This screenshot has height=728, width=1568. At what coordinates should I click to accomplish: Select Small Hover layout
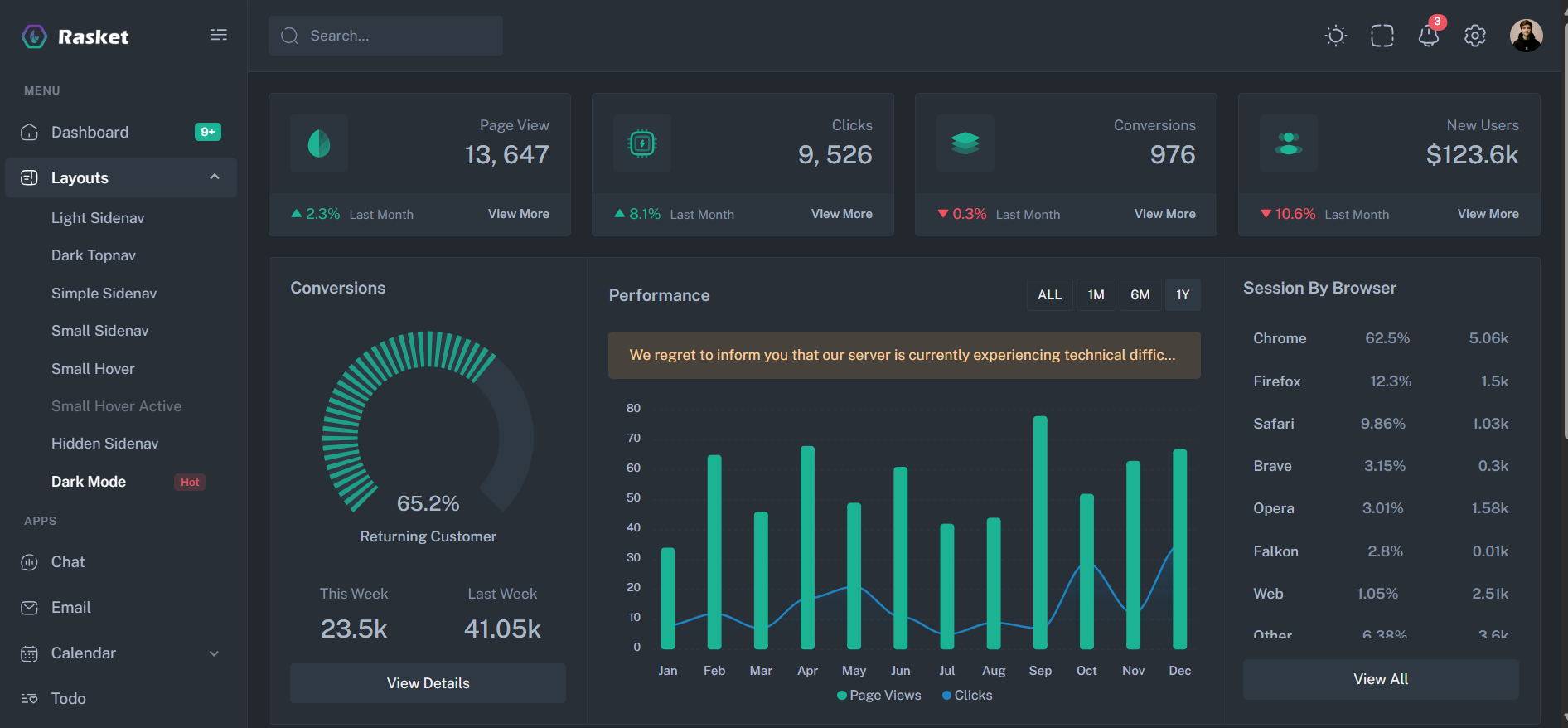(93, 369)
